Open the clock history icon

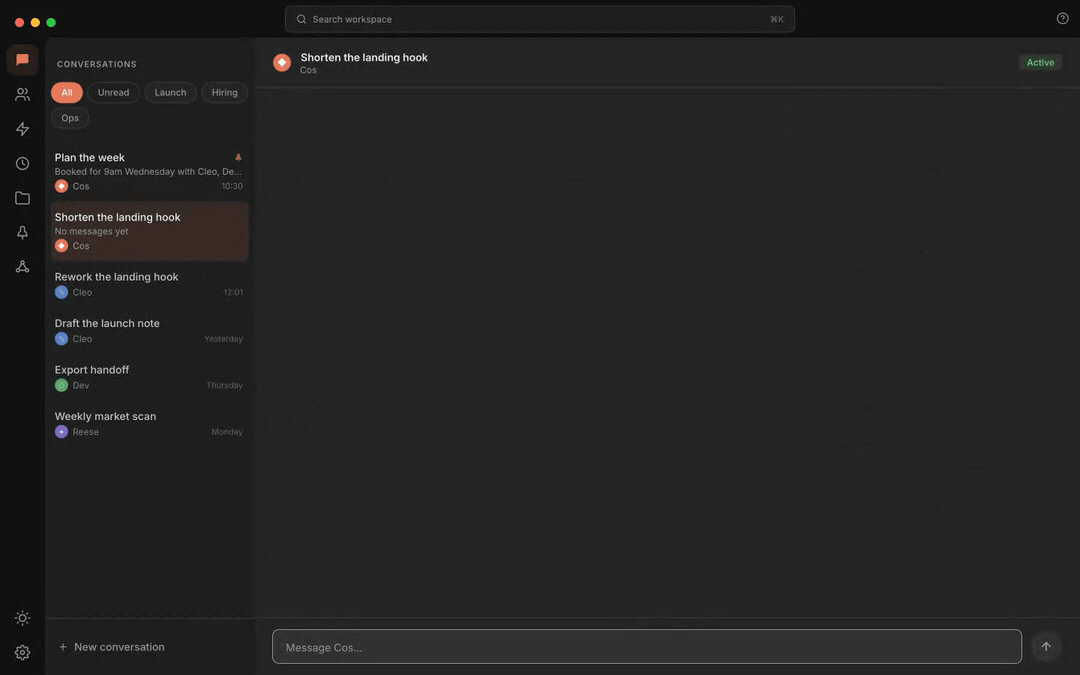22,163
